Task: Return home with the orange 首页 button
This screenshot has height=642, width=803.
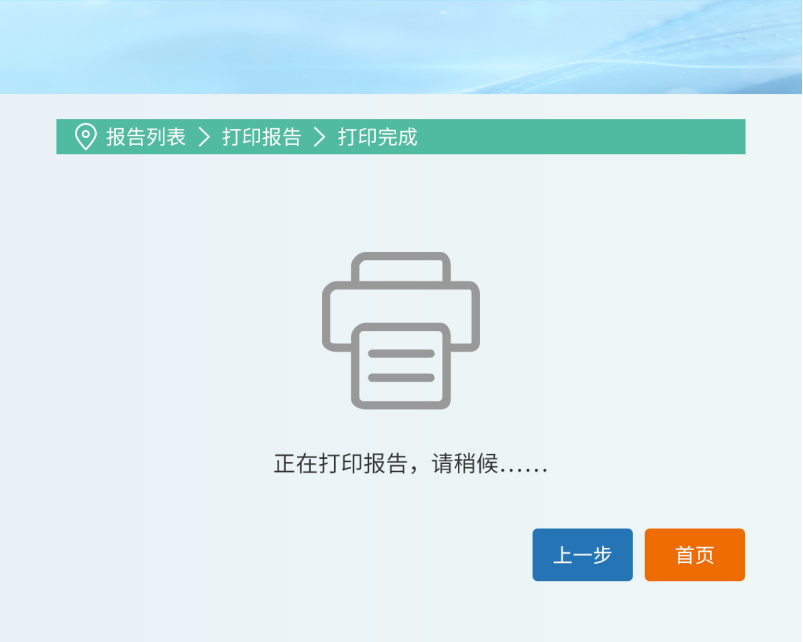Action: point(694,555)
